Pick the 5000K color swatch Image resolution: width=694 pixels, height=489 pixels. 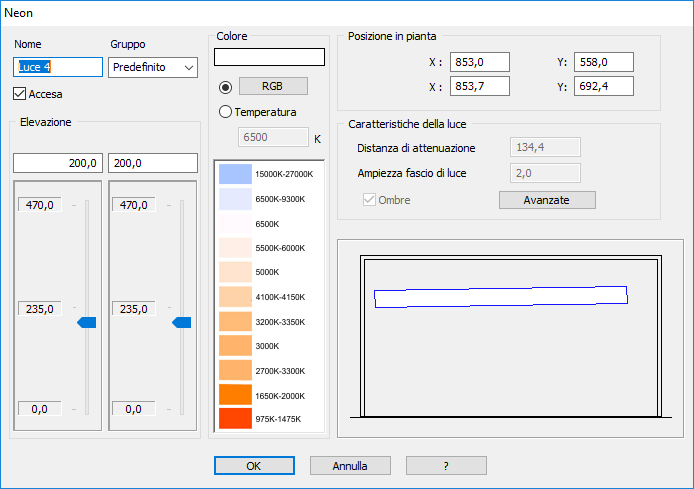point(235,272)
